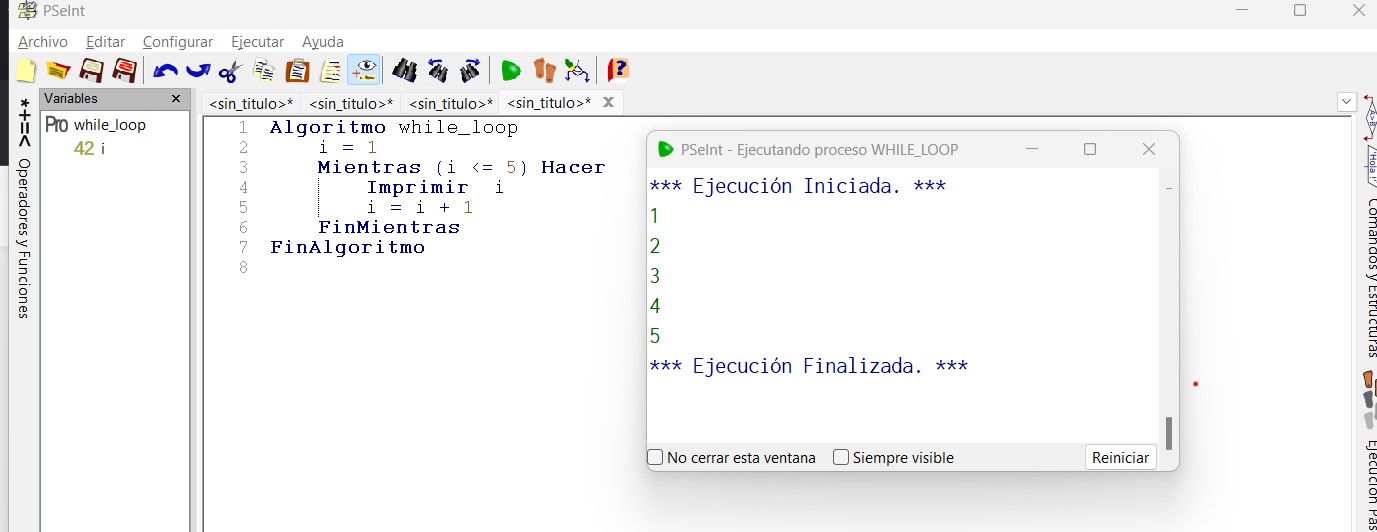Close the active sin_titulo tab
This screenshot has width=1377, height=532.
[608, 102]
